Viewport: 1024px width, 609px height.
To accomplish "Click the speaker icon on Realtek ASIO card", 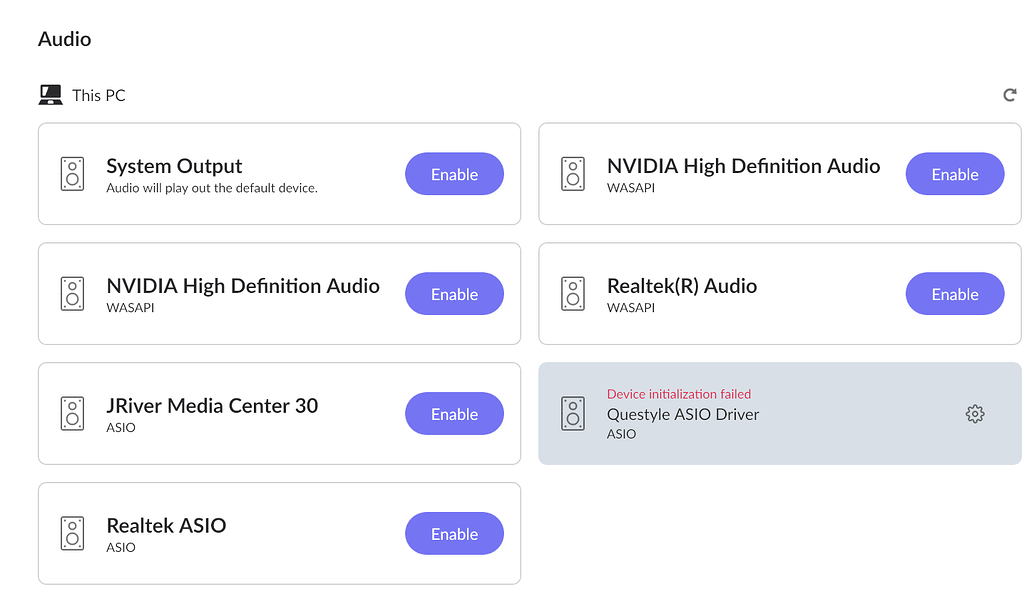I will point(72,533).
